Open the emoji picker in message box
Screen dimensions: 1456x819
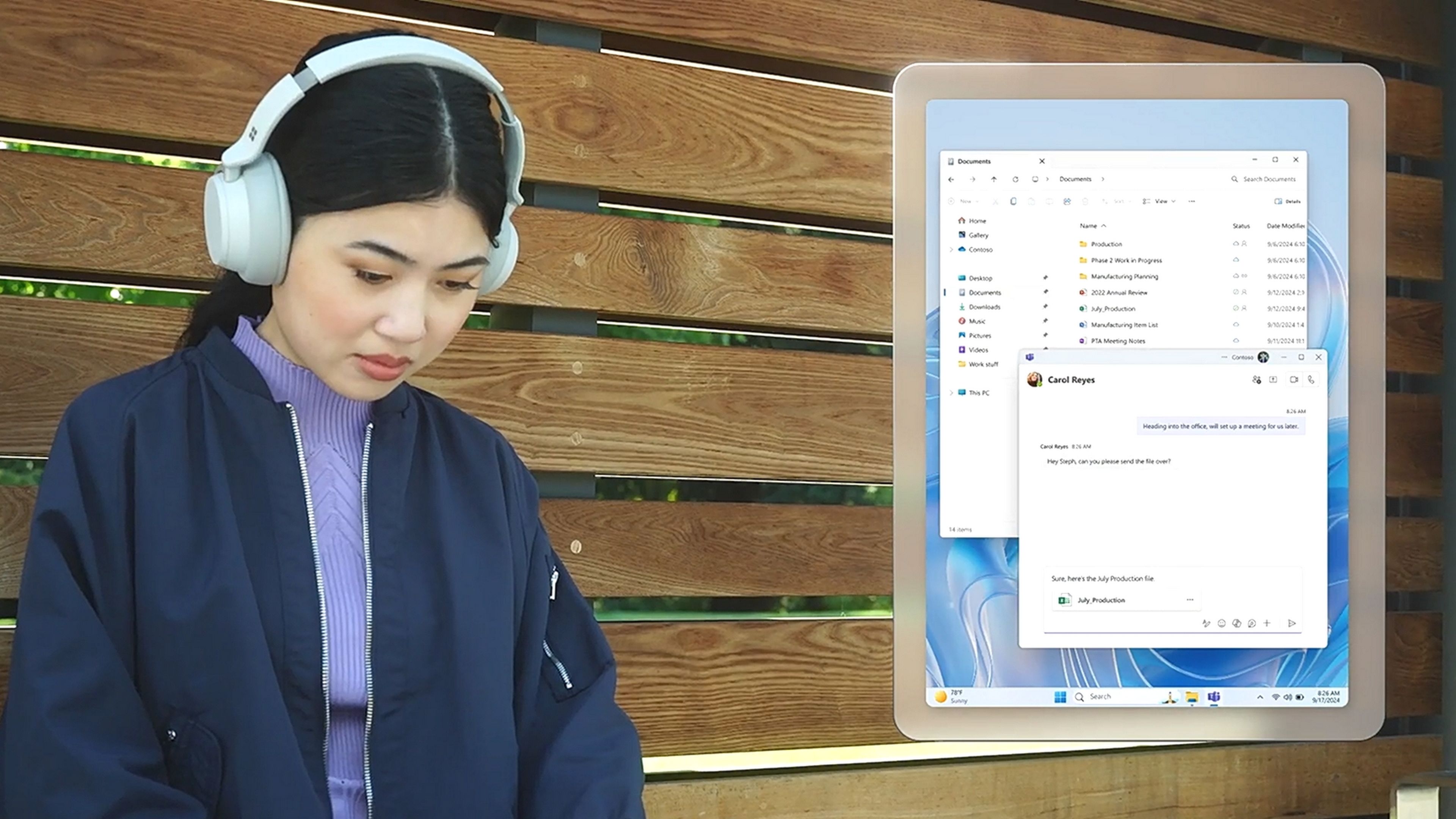point(1221,623)
